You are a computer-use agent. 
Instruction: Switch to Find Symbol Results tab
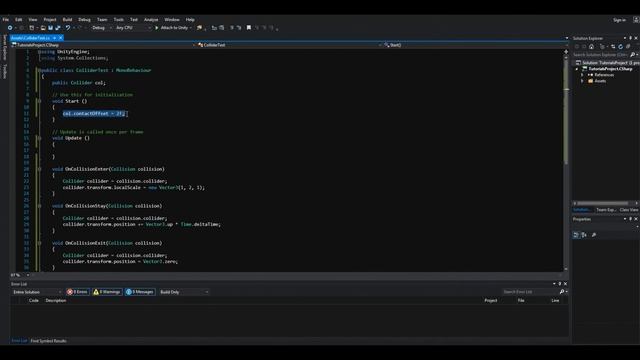coord(49,341)
